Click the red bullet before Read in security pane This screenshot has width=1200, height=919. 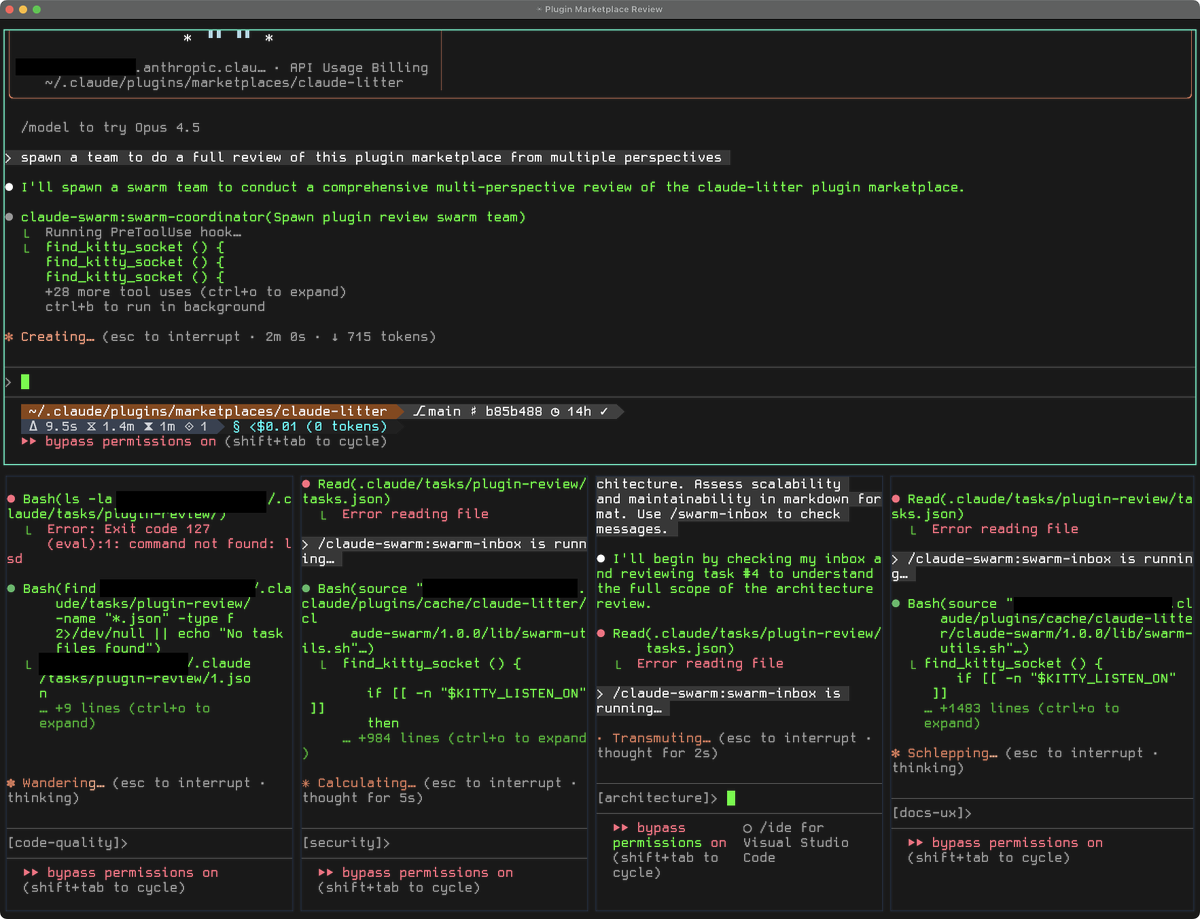coord(307,484)
